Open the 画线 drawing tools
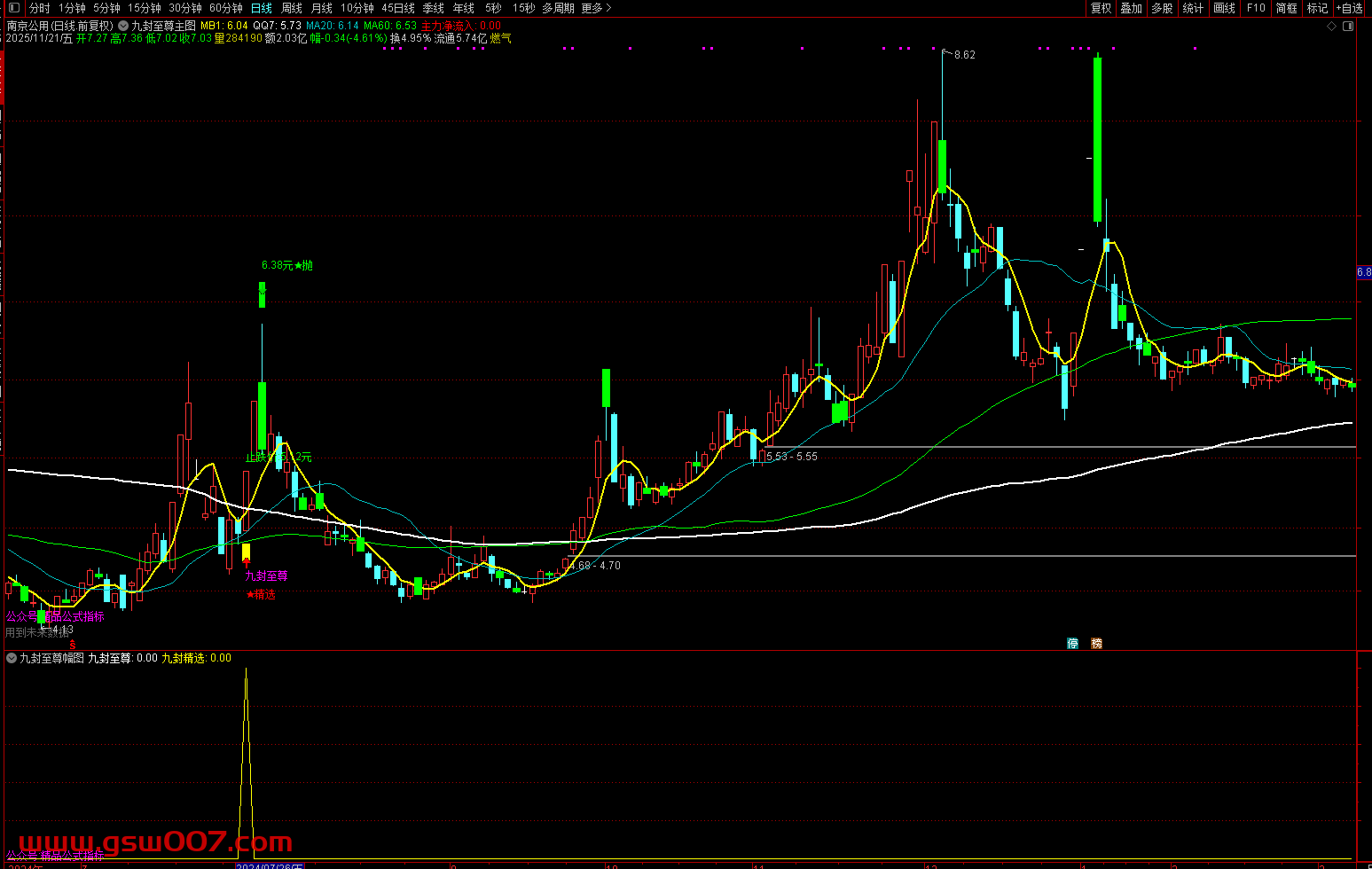 pos(1224,8)
